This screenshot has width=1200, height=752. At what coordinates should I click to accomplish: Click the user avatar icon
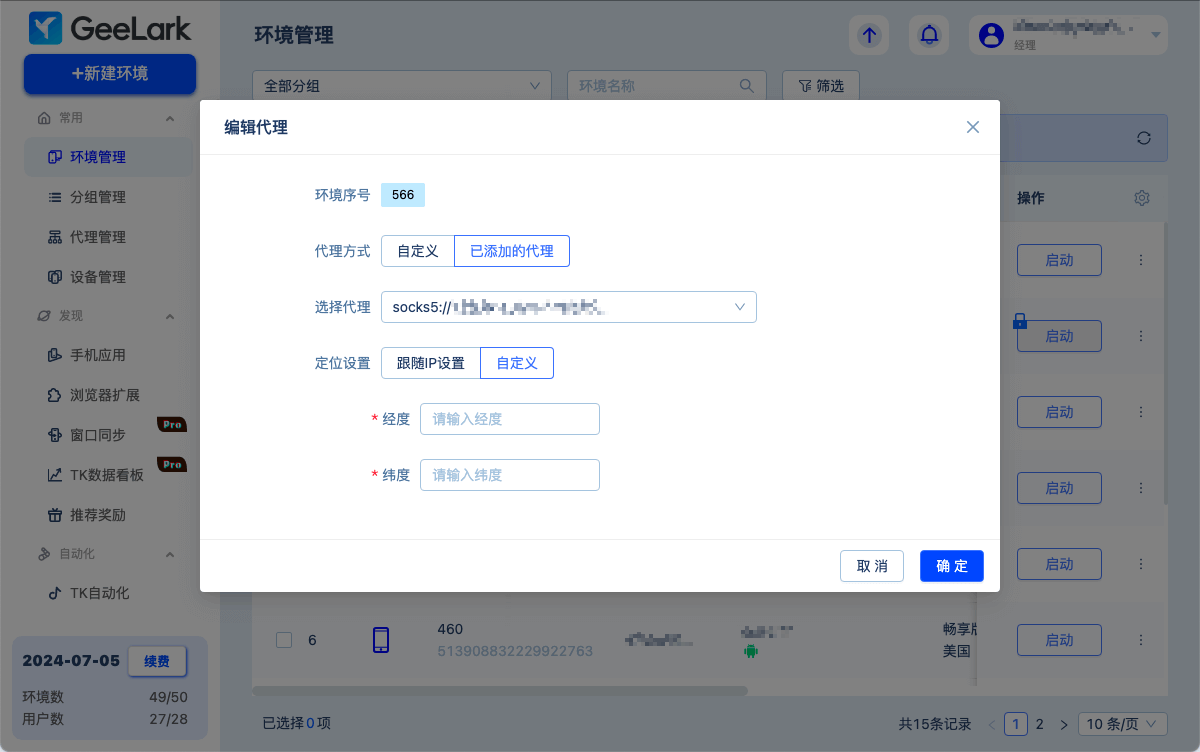[991, 36]
